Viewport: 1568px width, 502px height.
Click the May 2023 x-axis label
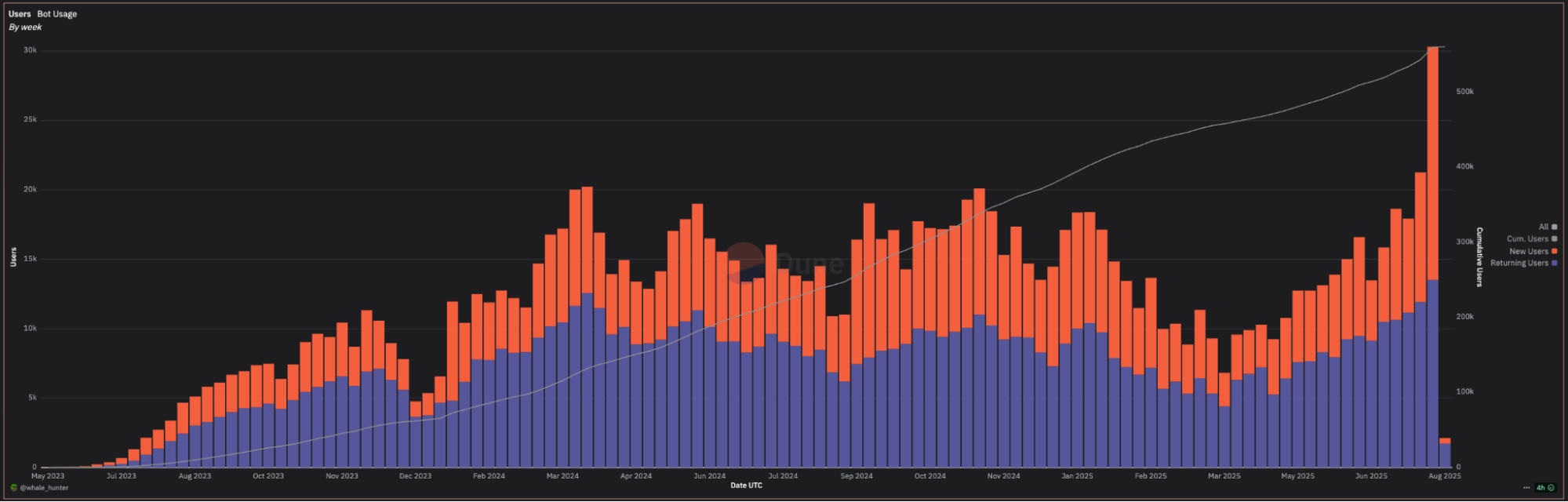48,476
